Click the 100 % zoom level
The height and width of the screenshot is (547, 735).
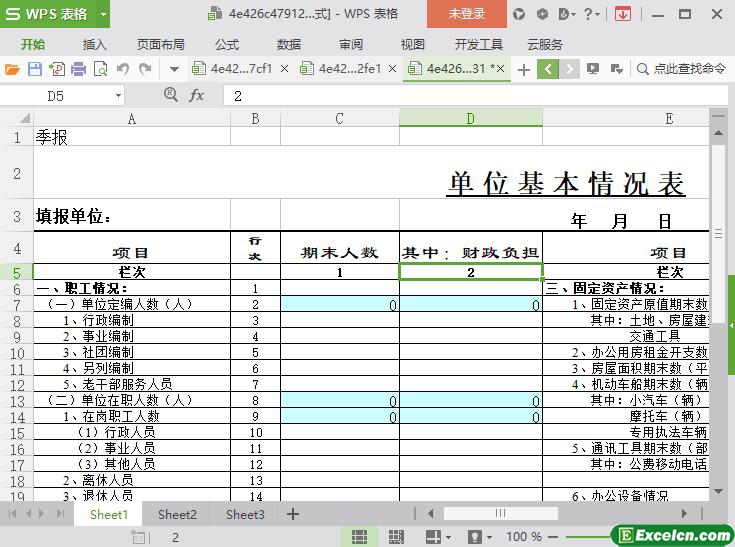click(x=524, y=537)
